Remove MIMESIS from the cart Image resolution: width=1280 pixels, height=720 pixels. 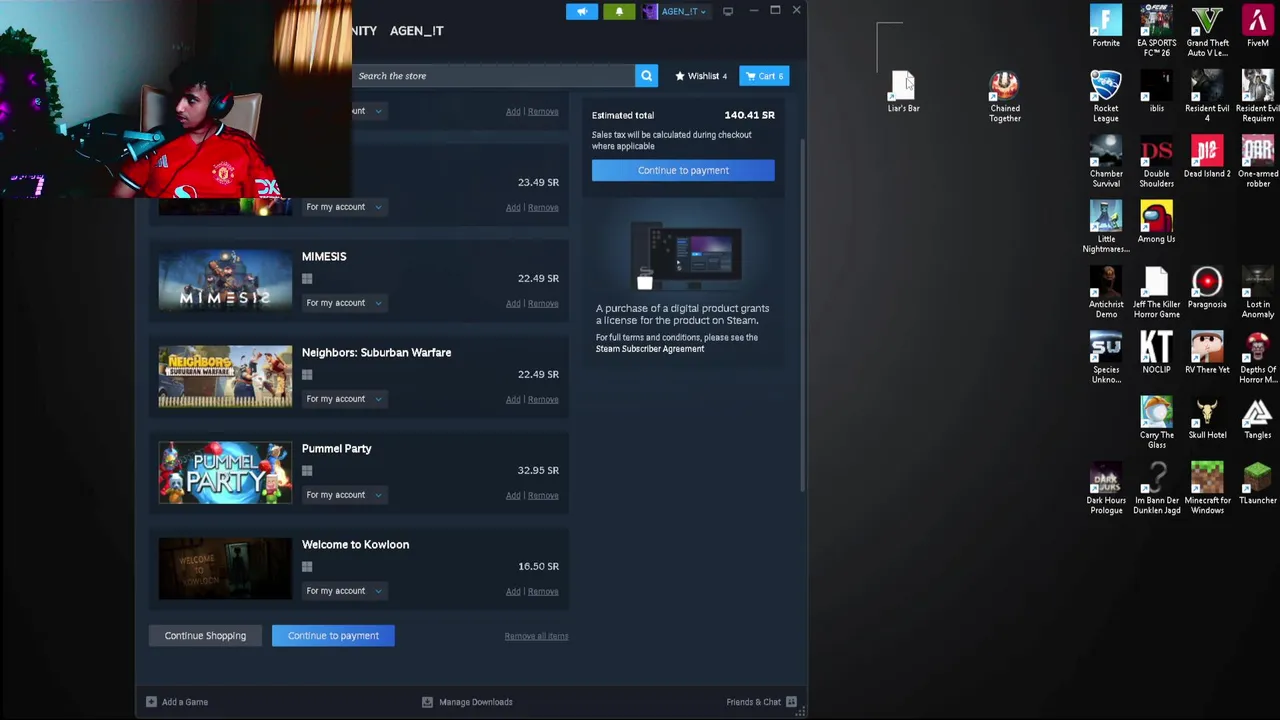pos(543,303)
